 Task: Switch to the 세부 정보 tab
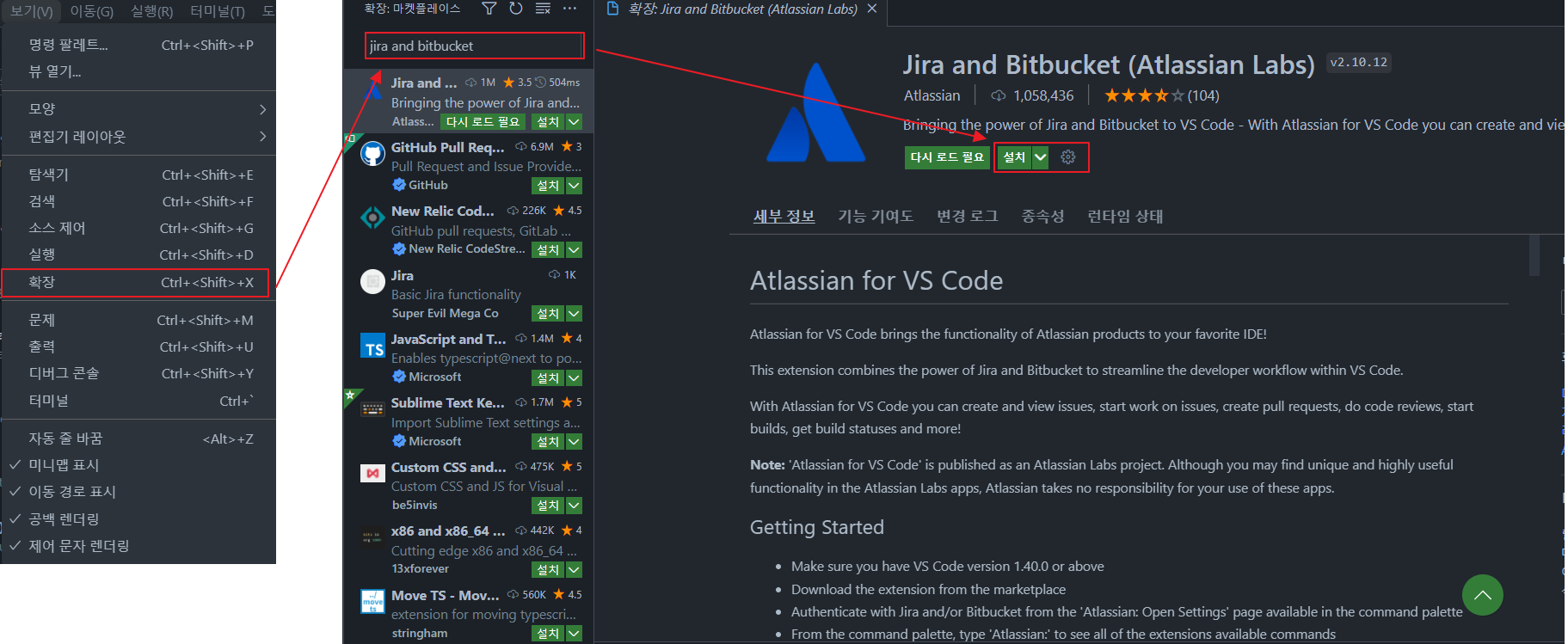(x=784, y=216)
